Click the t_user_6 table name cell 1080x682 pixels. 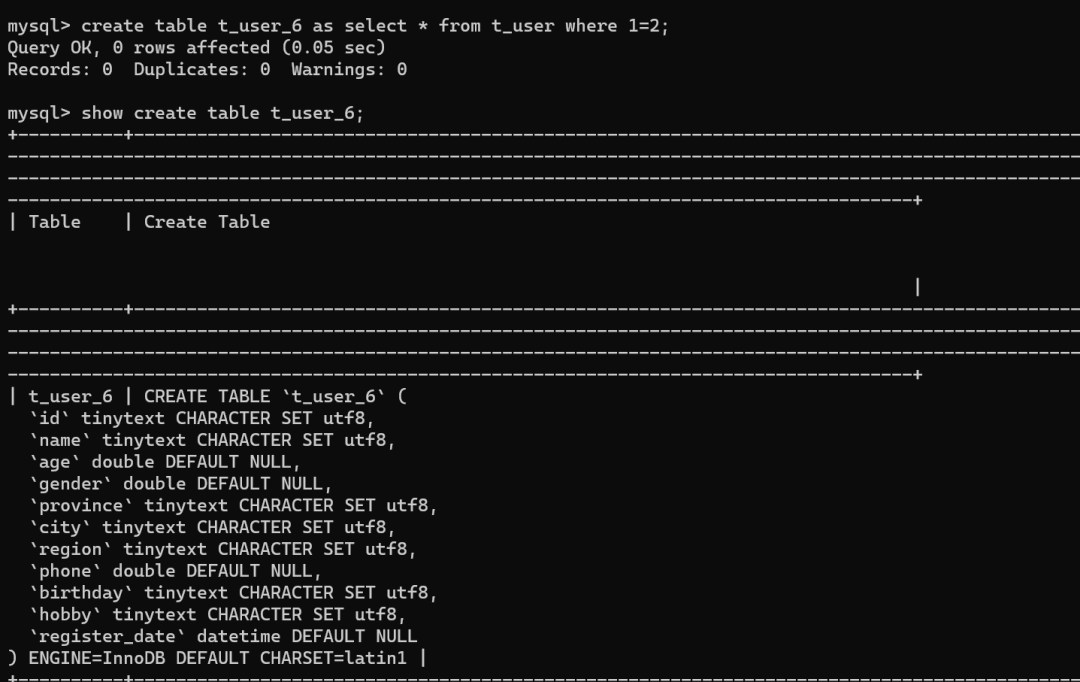(70, 397)
